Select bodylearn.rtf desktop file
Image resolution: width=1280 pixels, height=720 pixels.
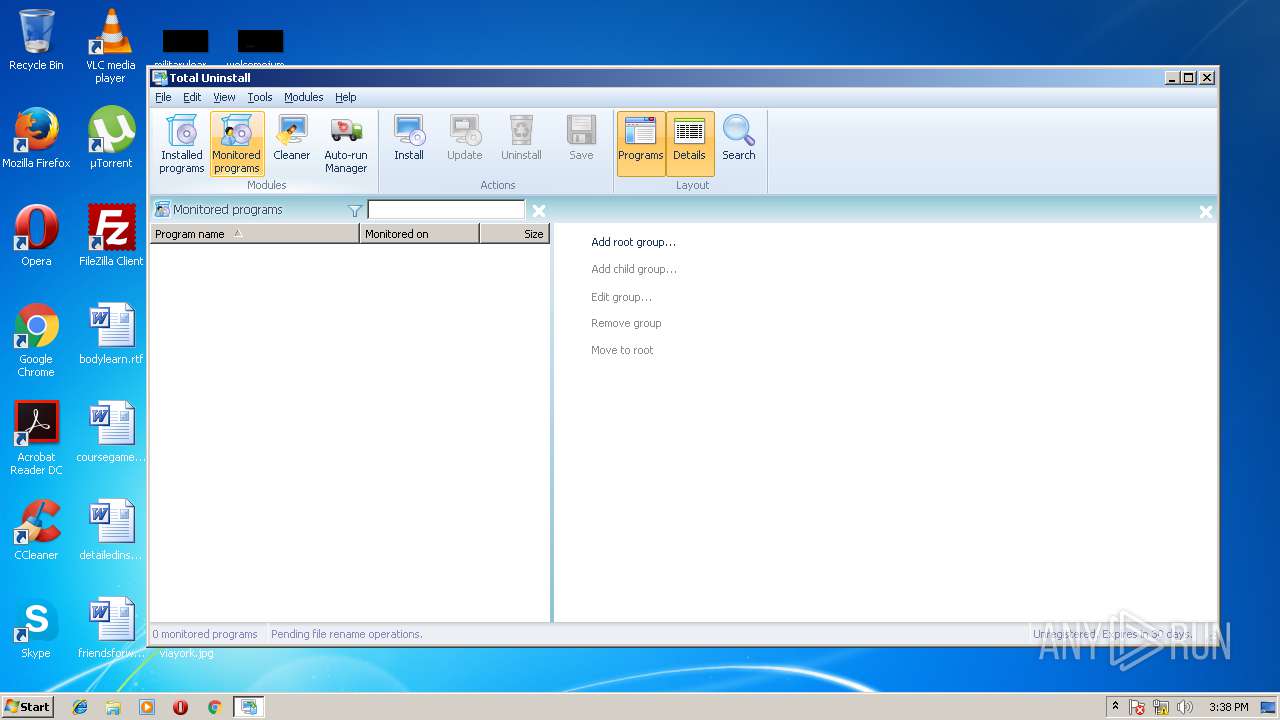pyautogui.click(x=110, y=334)
